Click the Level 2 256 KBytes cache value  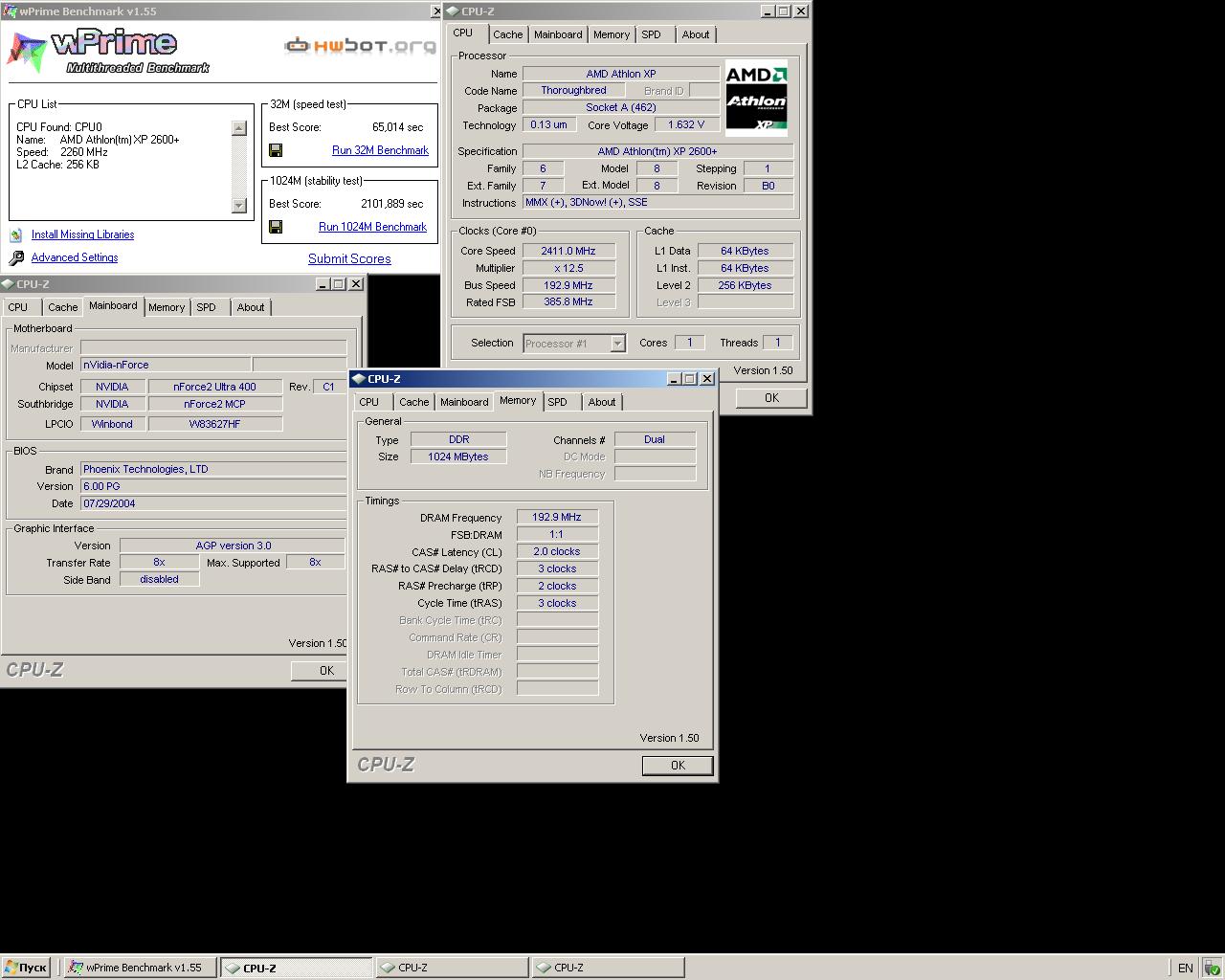point(745,285)
